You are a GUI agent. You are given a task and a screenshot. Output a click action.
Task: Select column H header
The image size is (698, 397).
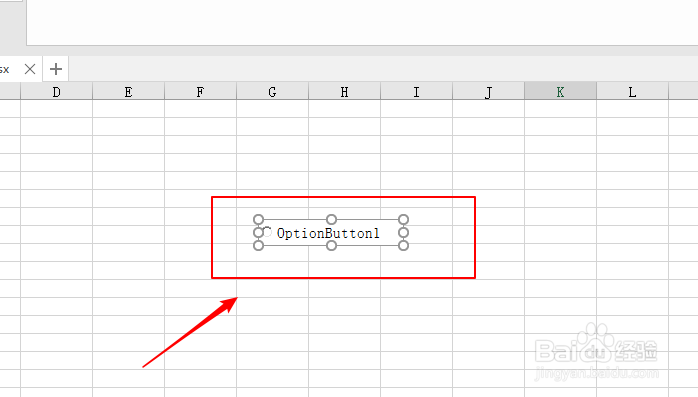345,92
